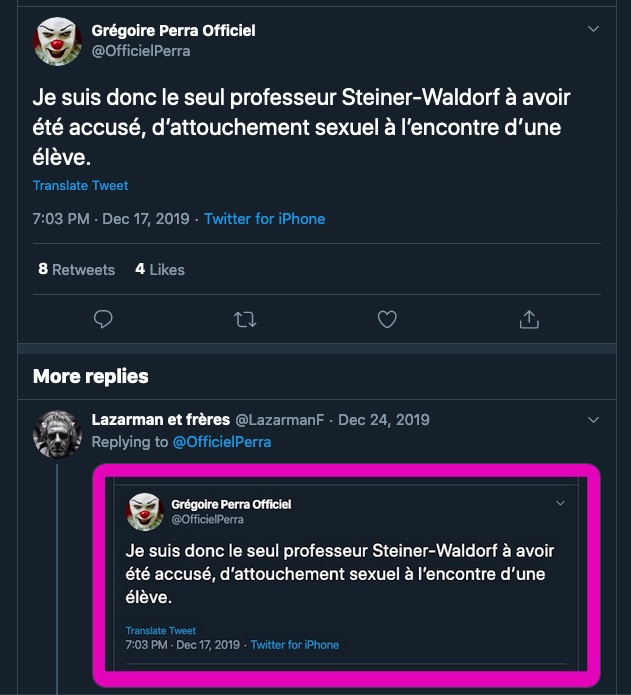Open the Twitter for iPhone source link in the main tweet
631x695 pixels.
pyautogui.click(x=264, y=219)
